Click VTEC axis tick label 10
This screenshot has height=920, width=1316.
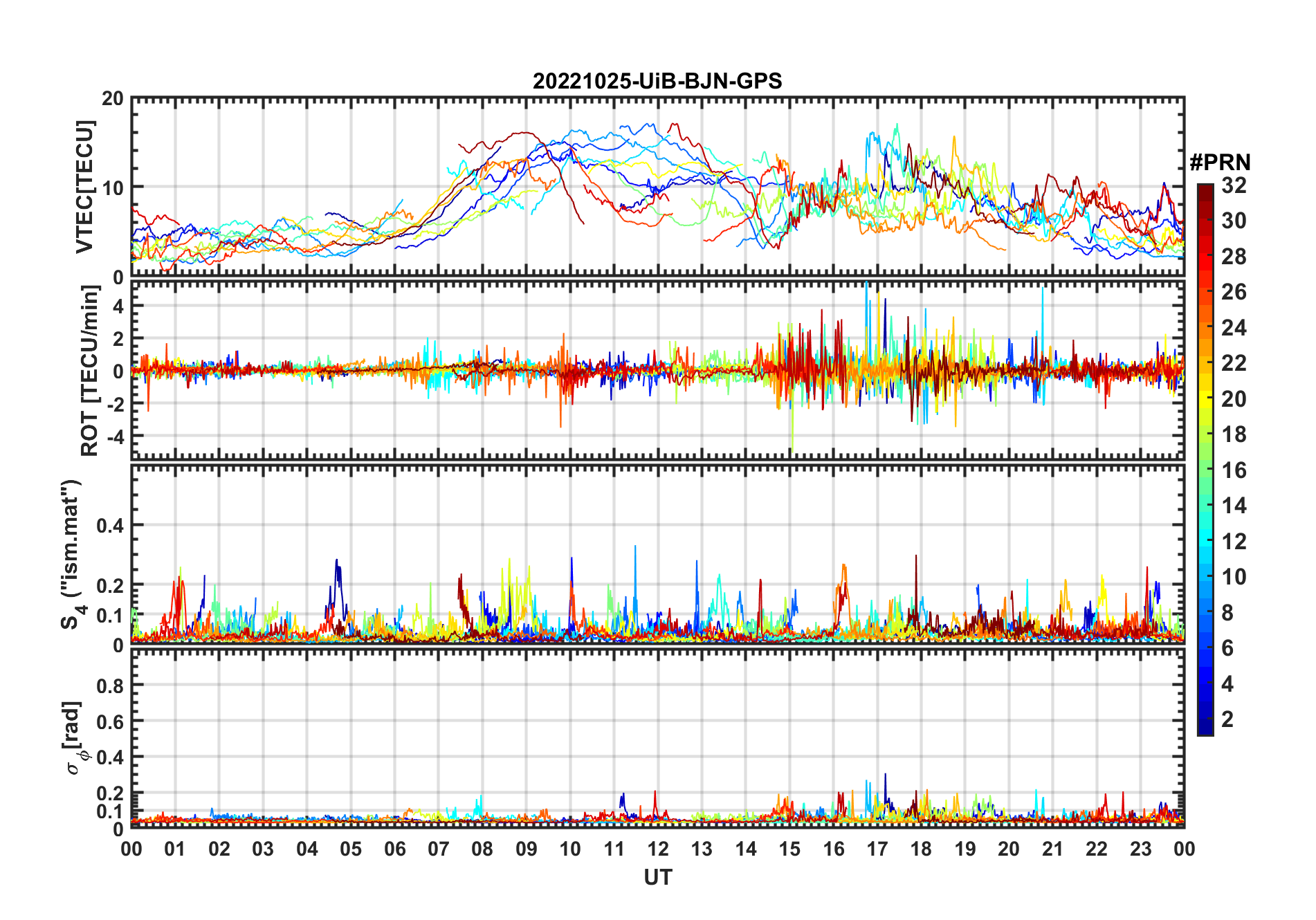(x=113, y=187)
